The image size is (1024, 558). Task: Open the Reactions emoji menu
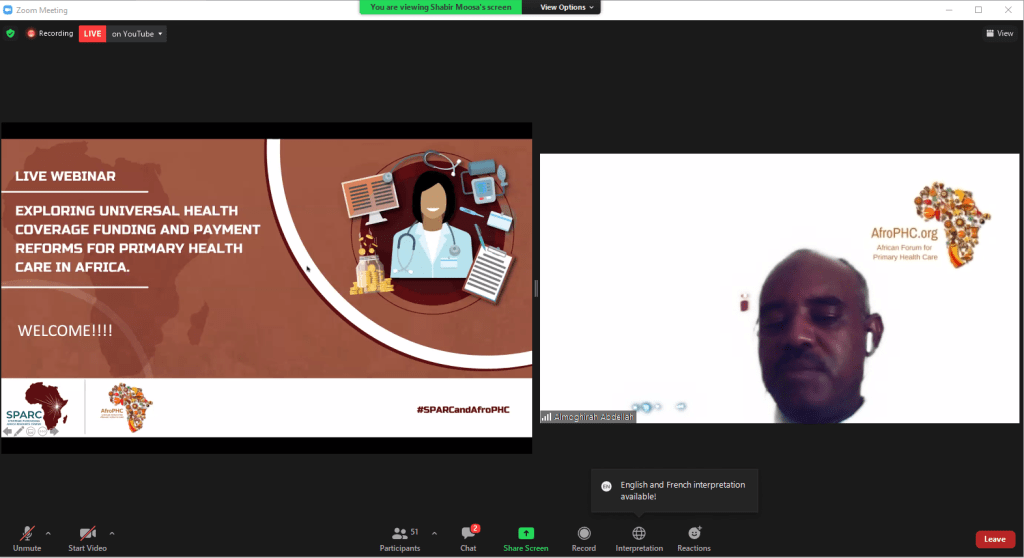694,534
